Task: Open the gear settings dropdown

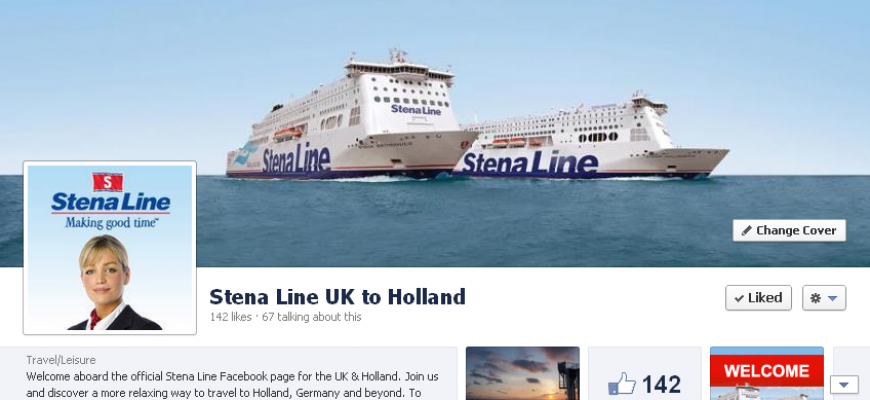Action: pos(824,298)
